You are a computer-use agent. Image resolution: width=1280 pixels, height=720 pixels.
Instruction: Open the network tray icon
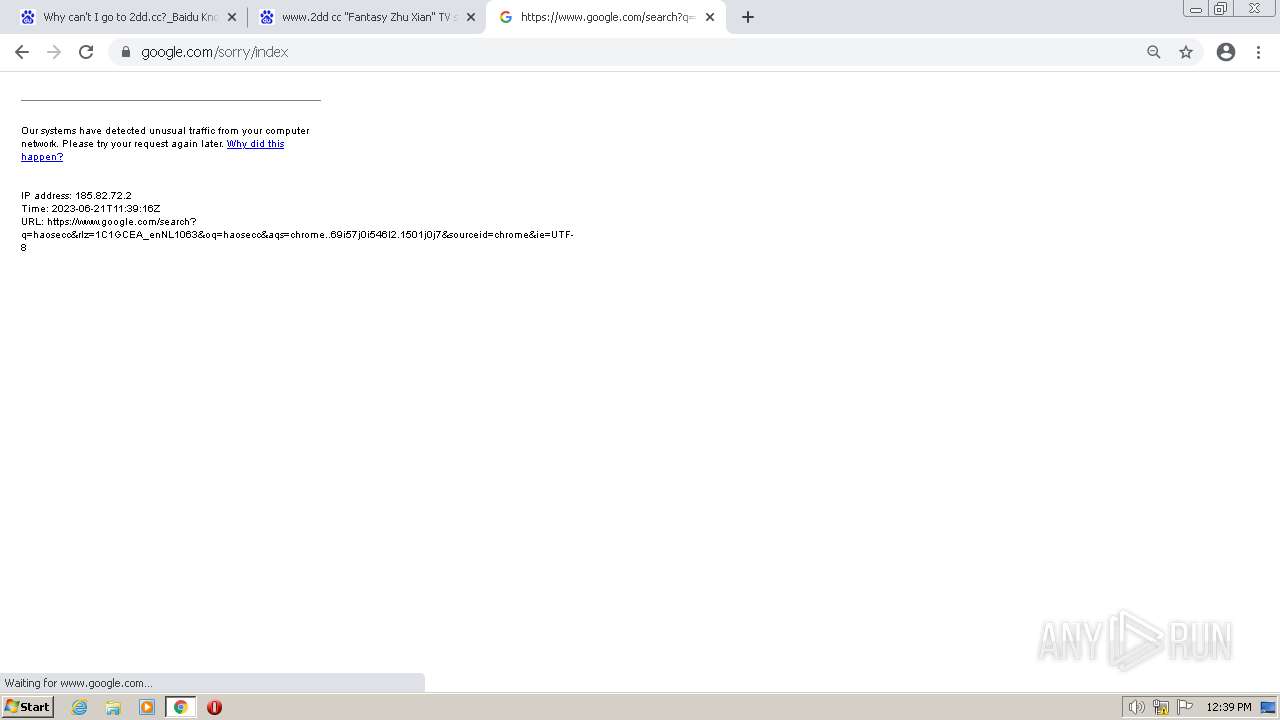(1161, 707)
